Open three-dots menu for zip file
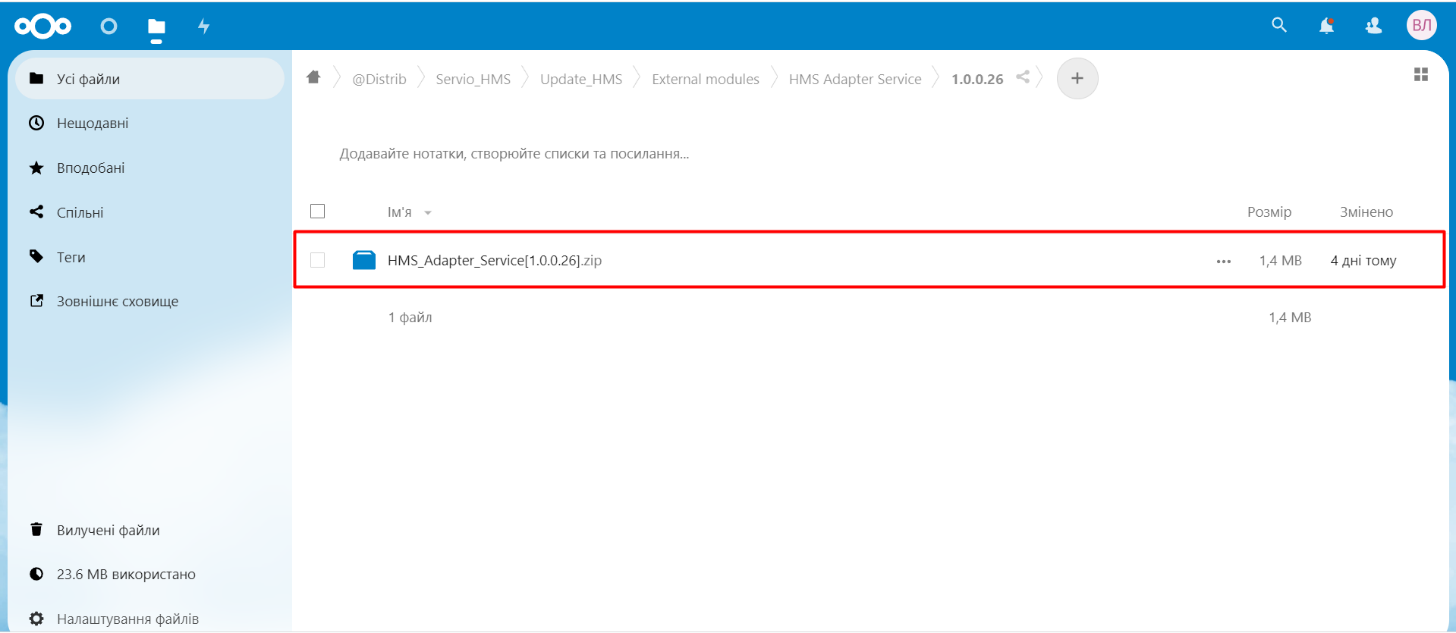 [1223, 261]
